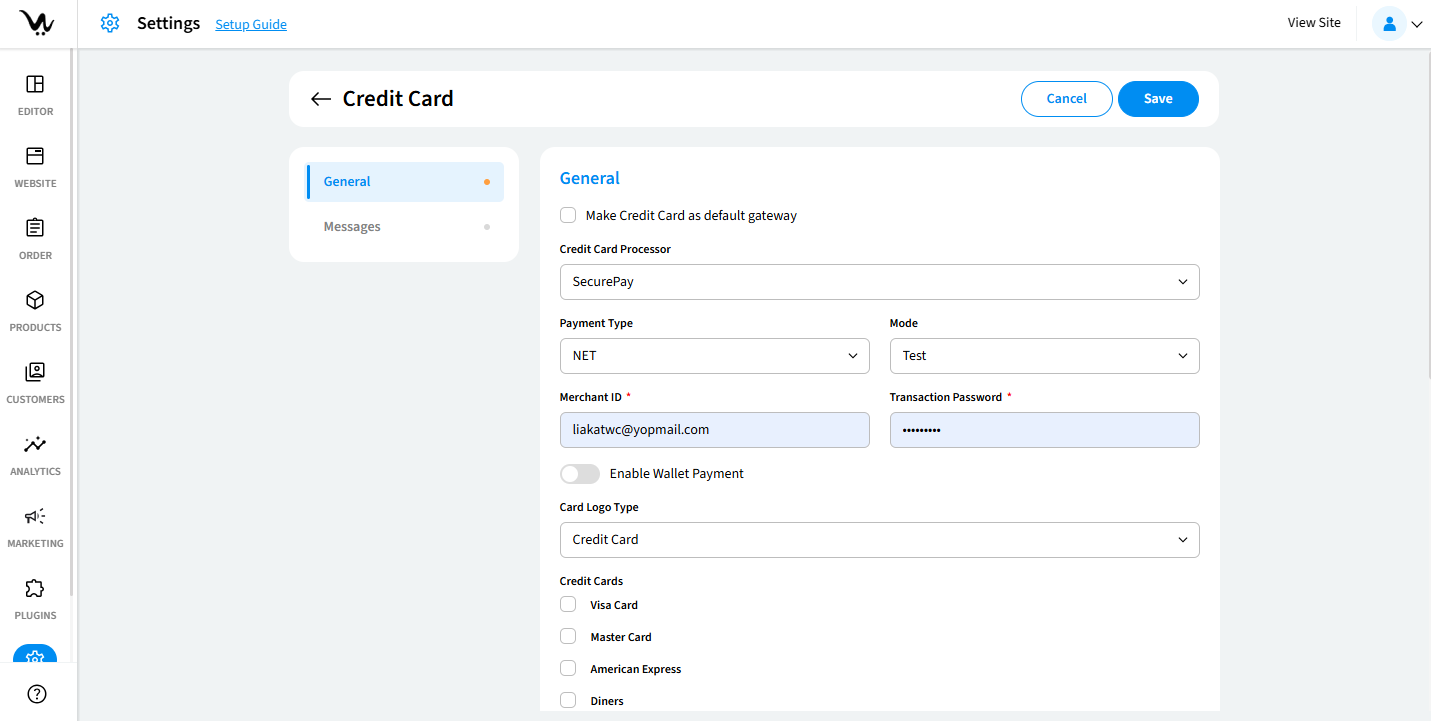Check Make Credit Card as default gateway
This screenshot has height=721, width=1431.
(568, 215)
